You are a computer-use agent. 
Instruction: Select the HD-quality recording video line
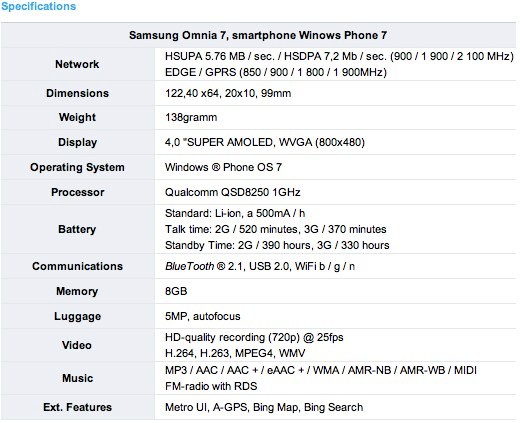[254, 337]
